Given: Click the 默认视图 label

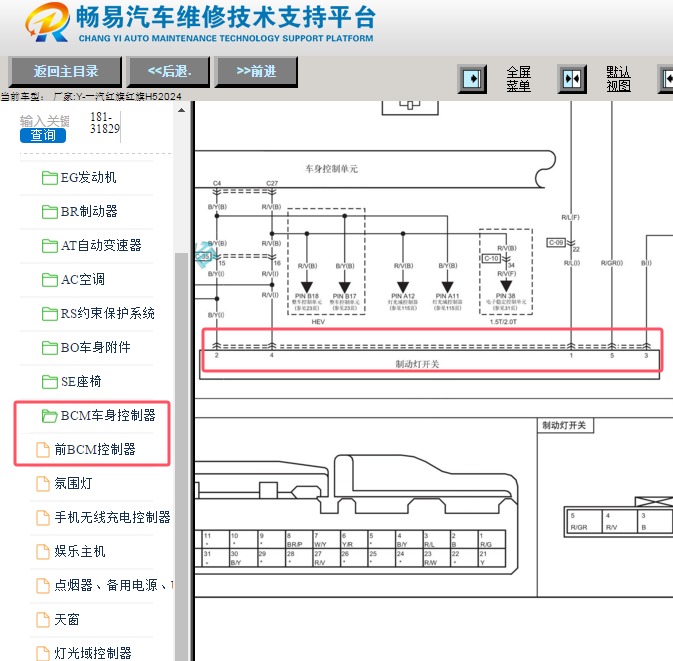Looking at the screenshot, I should (618, 79).
